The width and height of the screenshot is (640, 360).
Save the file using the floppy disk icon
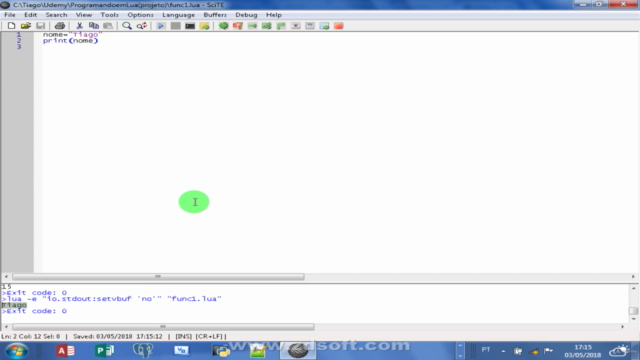pyautogui.click(x=40, y=26)
